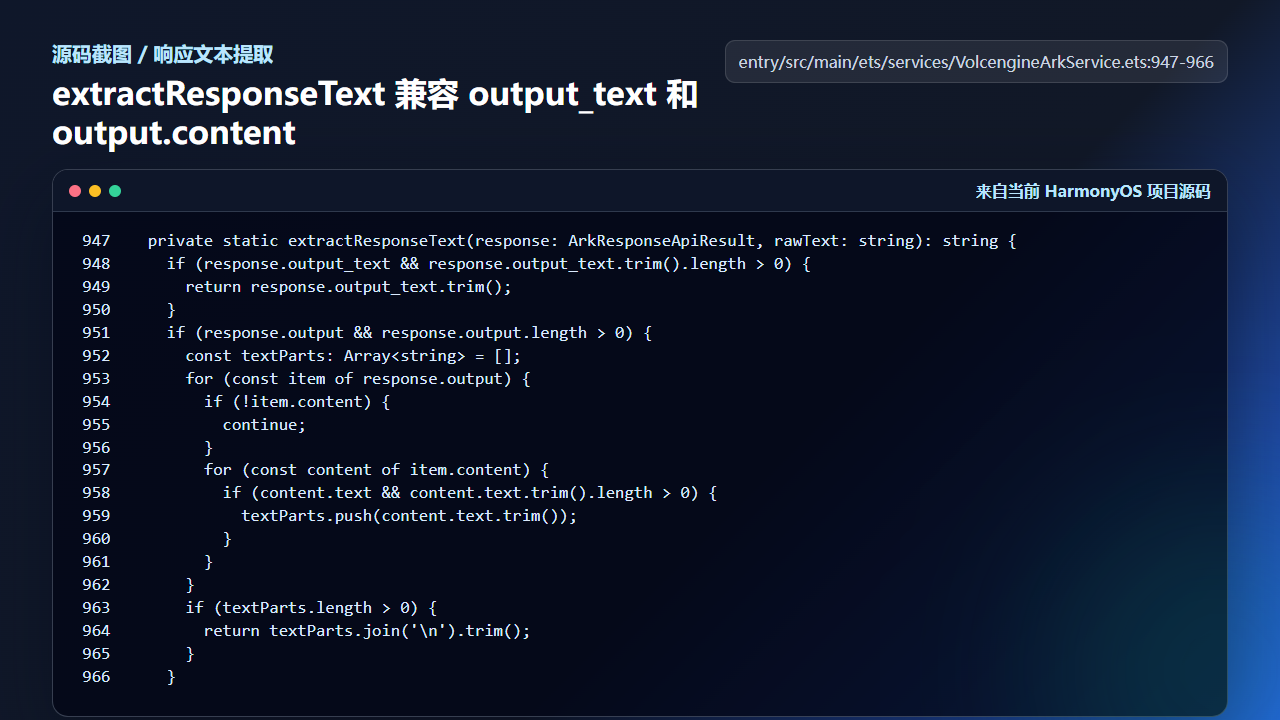Viewport: 1280px width, 720px height.
Task: Click the "if (textParts.length > 0) {" line
Action: point(311,608)
